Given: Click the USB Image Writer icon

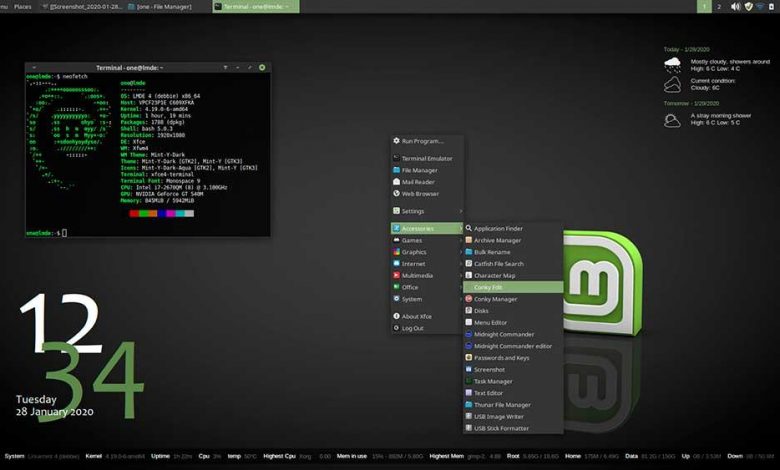Looking at the screenshot, I should pos(469,416).
